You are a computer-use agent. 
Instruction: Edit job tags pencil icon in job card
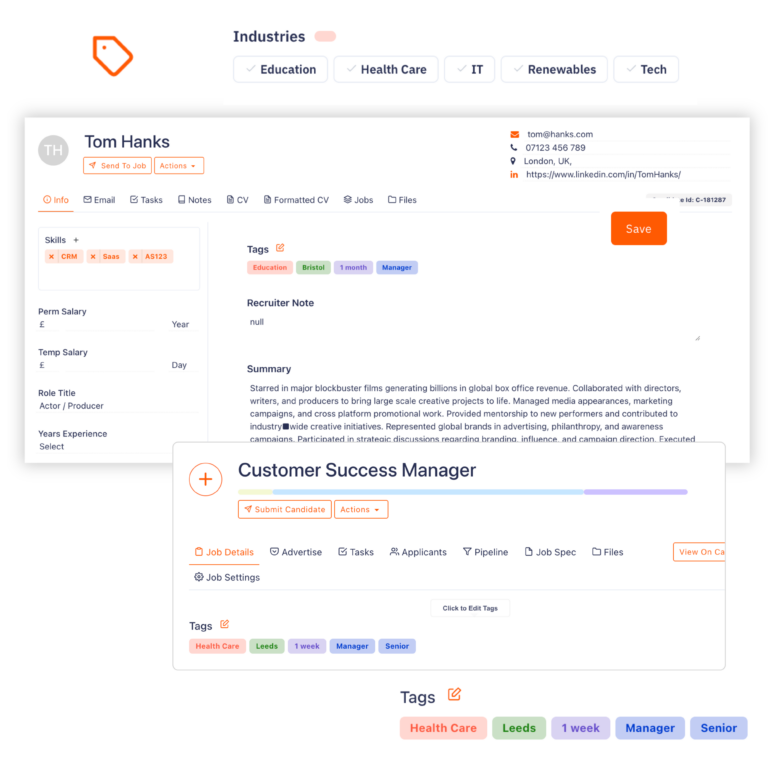224,624
